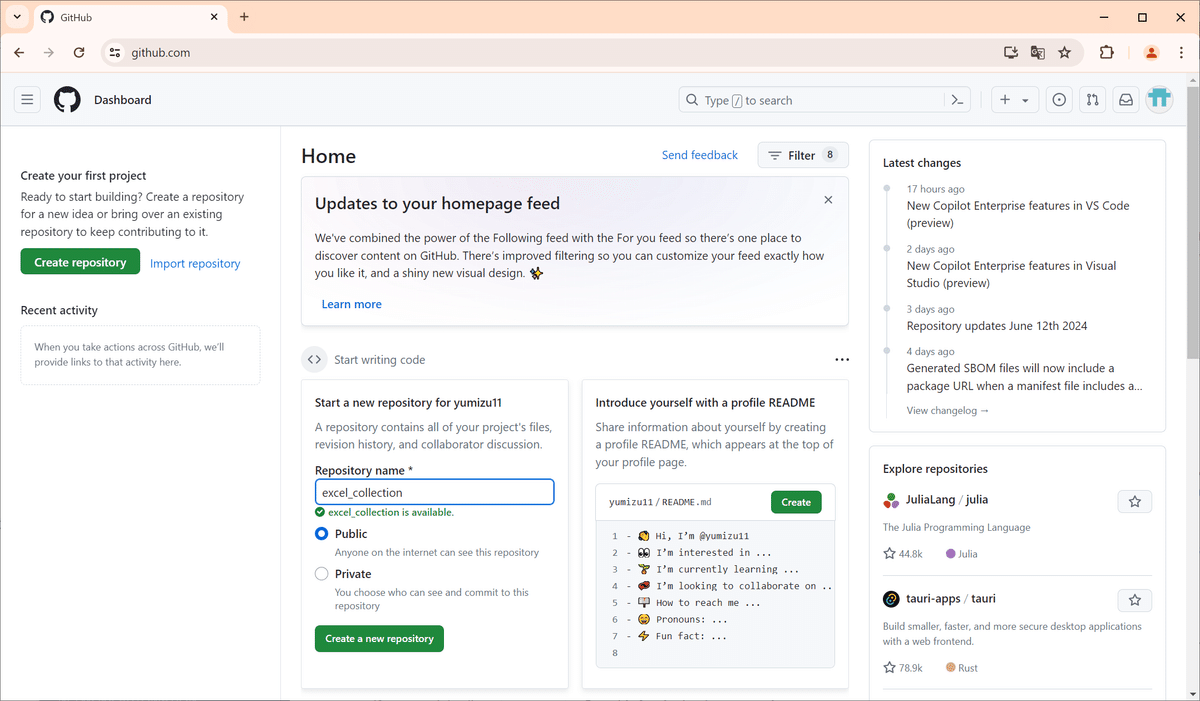1200x701 pixels.
Task: Click the translate page icon
Action: coord(1038,52)
